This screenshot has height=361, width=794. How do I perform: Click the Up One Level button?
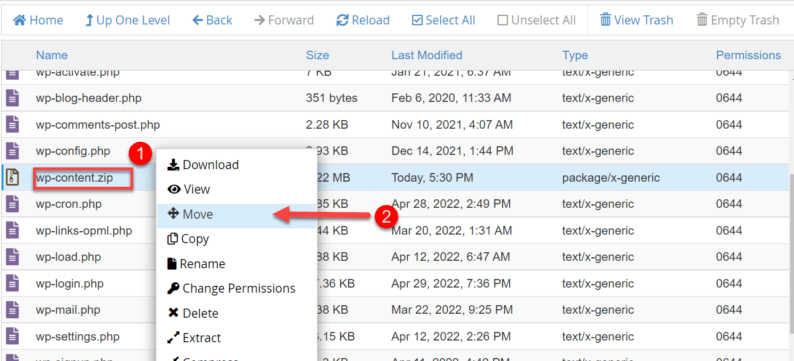(127, 20)
